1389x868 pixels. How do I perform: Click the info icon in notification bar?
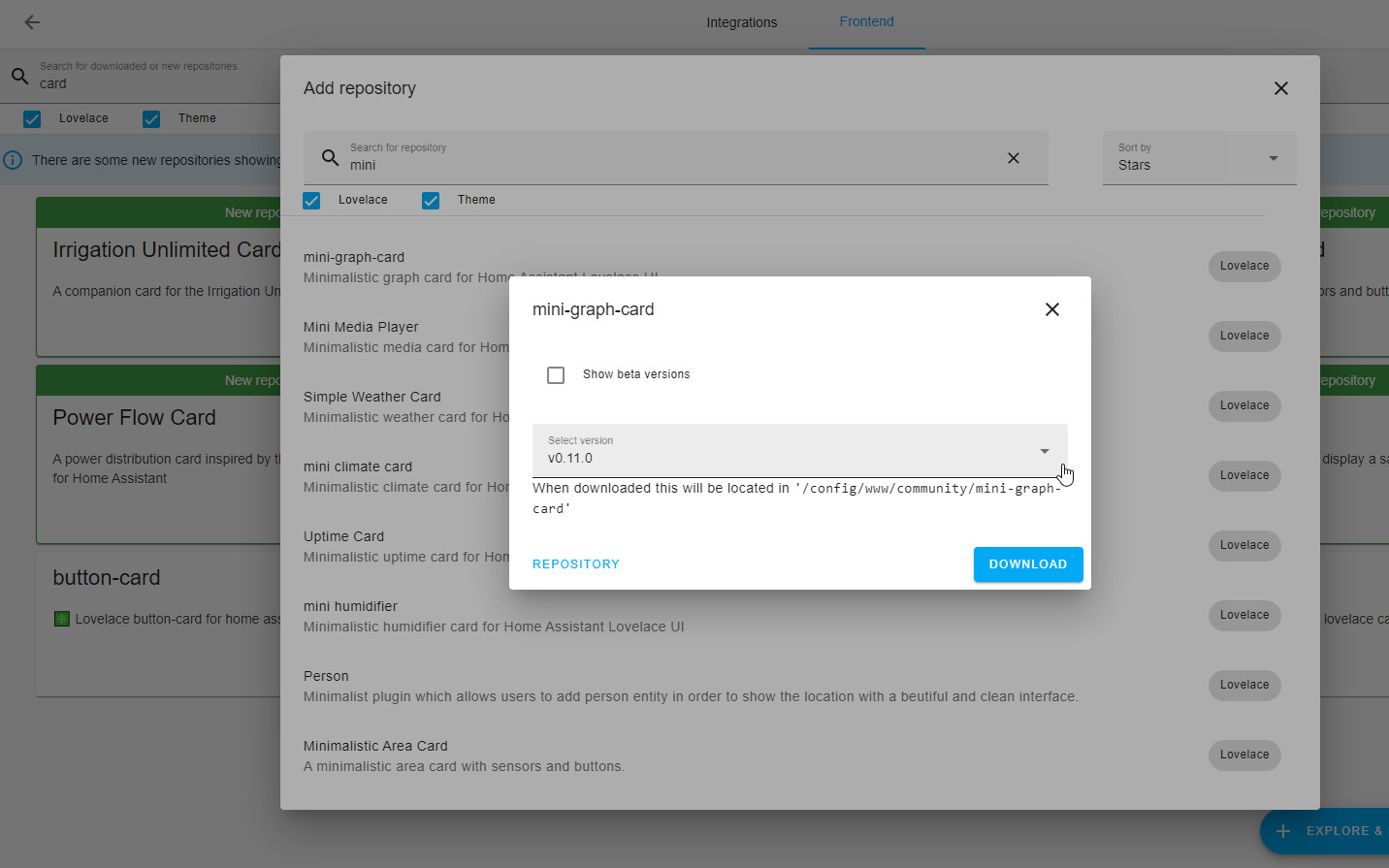point(13,160)
